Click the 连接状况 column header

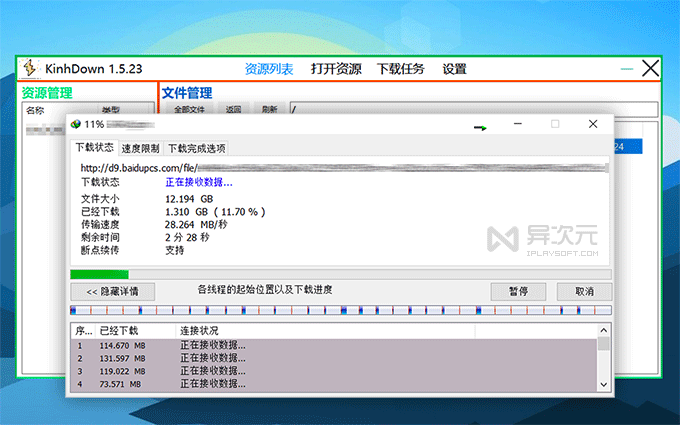point(325,331)
